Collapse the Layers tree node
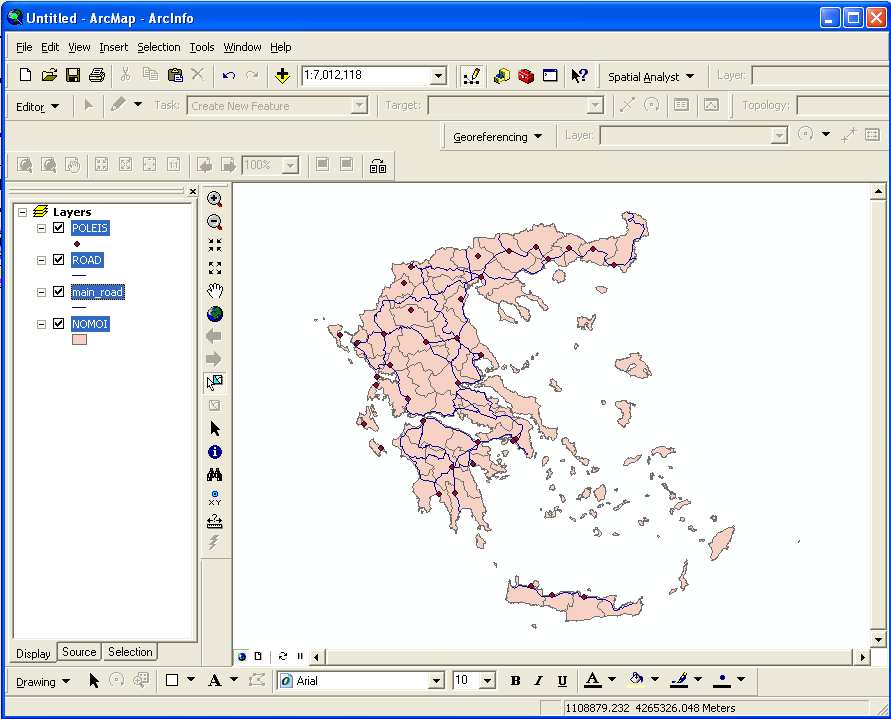The height and width of the screenshot is (719, 891). point(23,212)
